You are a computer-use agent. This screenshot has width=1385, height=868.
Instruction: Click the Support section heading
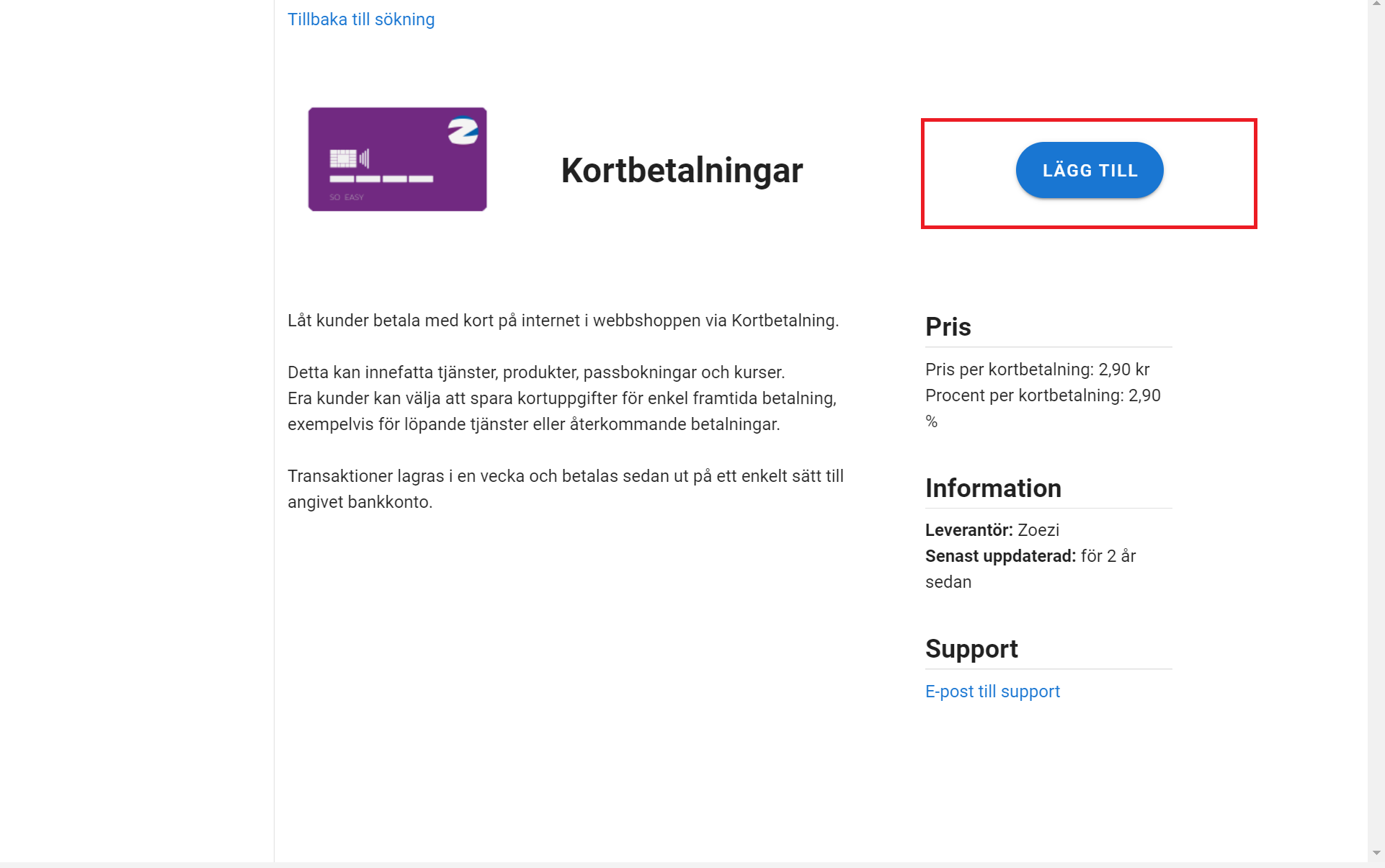tap(971, 649)
